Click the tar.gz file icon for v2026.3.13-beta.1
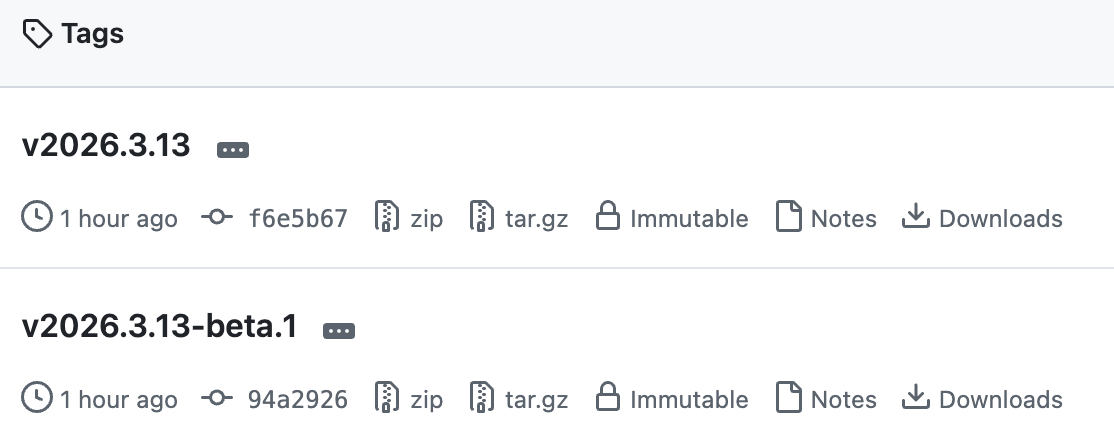The height and width of the screenshot is (442, 1114). click(x=483, y=399)
